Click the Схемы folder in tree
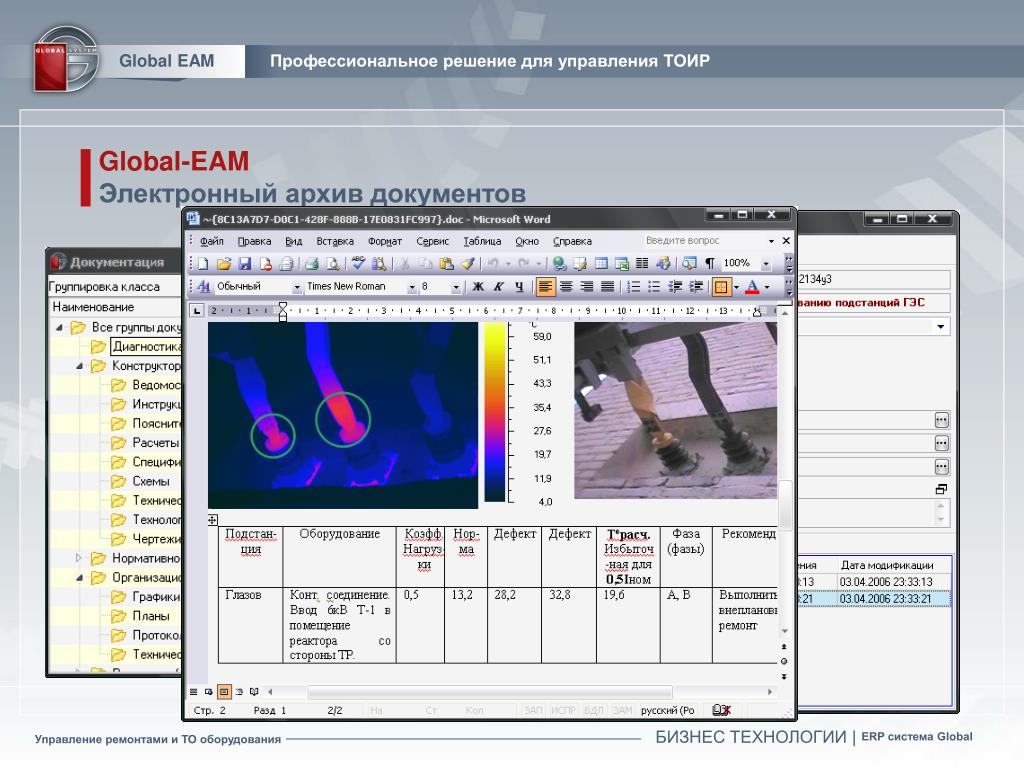Viewport: 1024px width, 768px height. (150, 481)
